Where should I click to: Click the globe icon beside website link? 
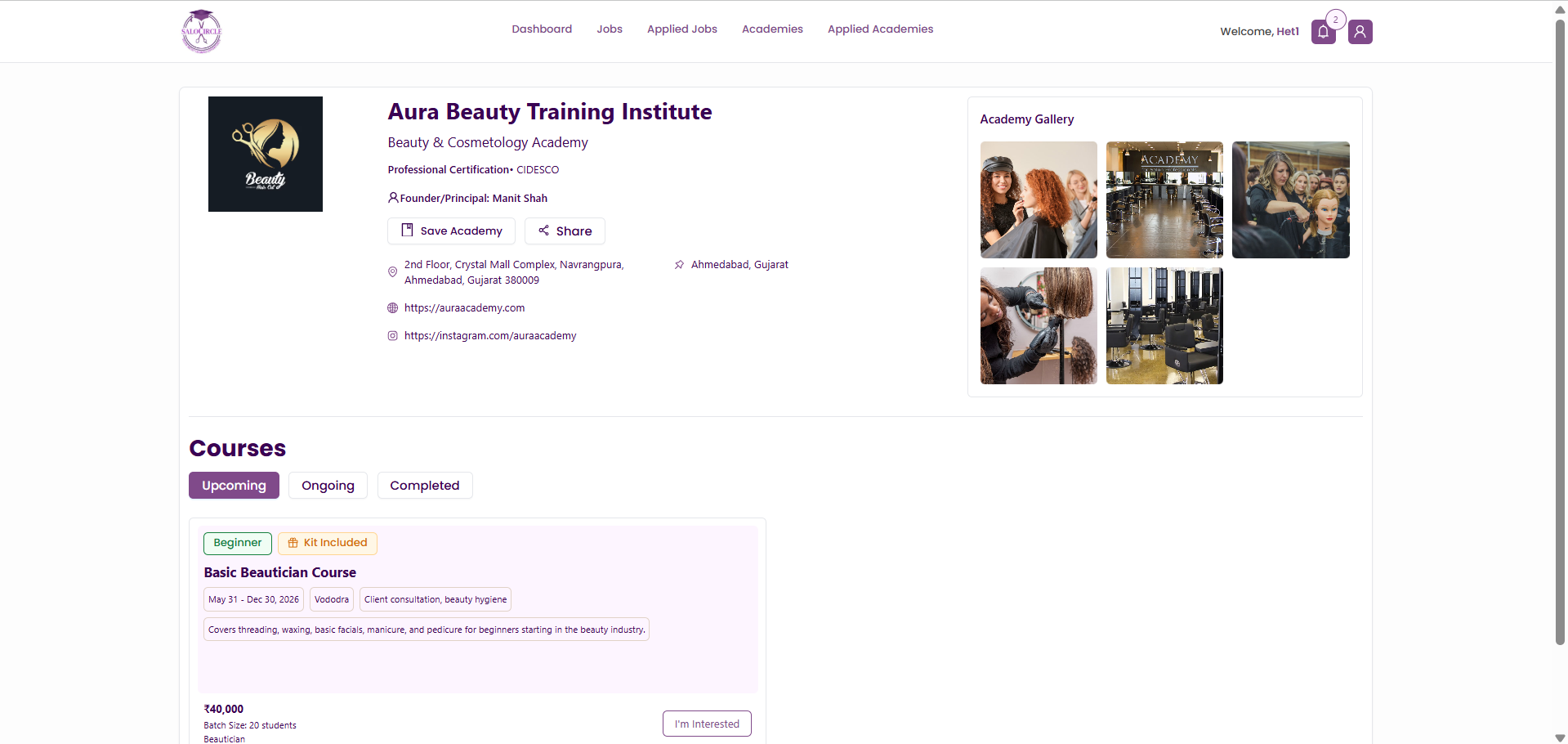point(392,308)
